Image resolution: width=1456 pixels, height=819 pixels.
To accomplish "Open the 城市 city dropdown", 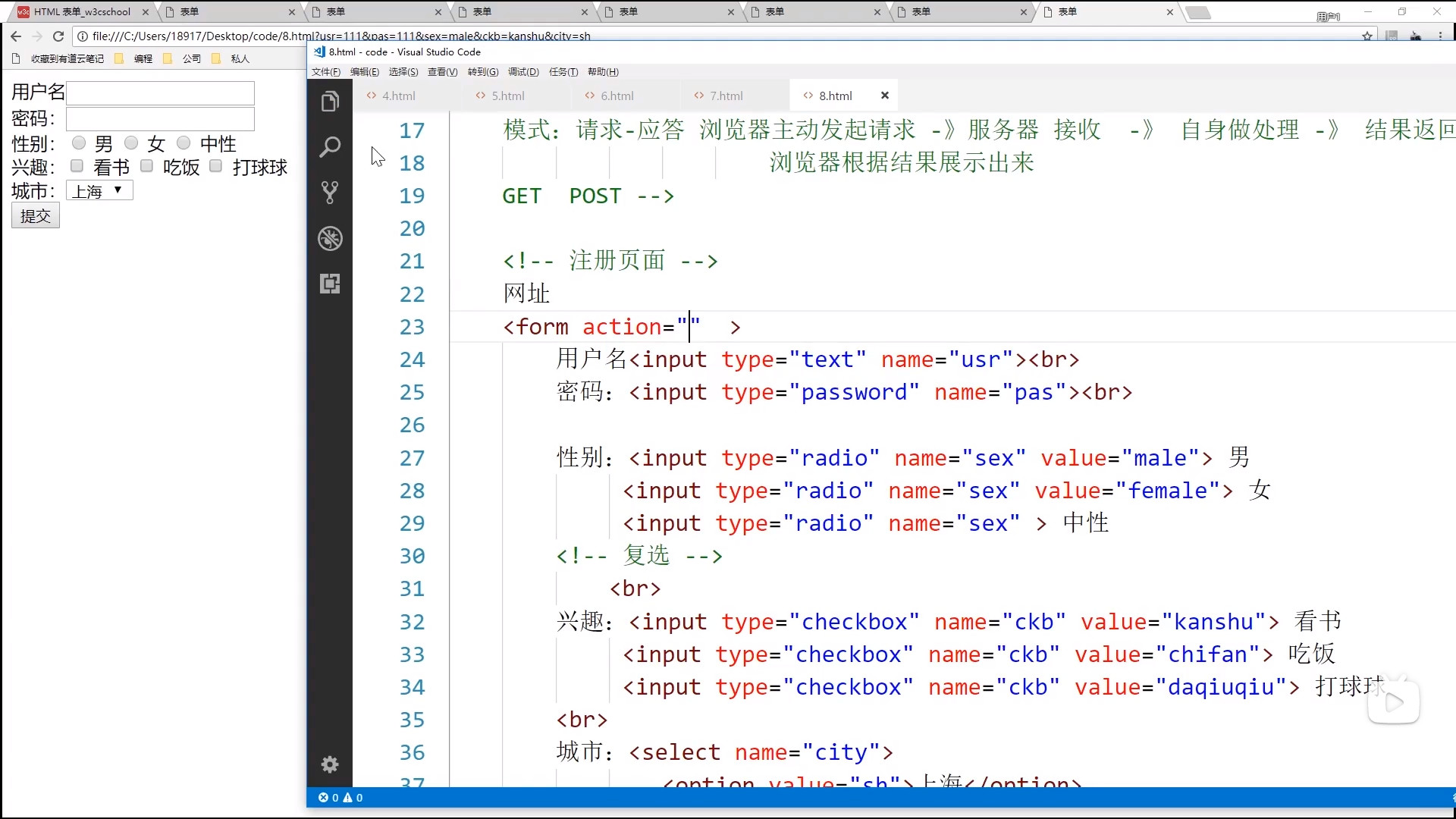I will tap(99, 190).
